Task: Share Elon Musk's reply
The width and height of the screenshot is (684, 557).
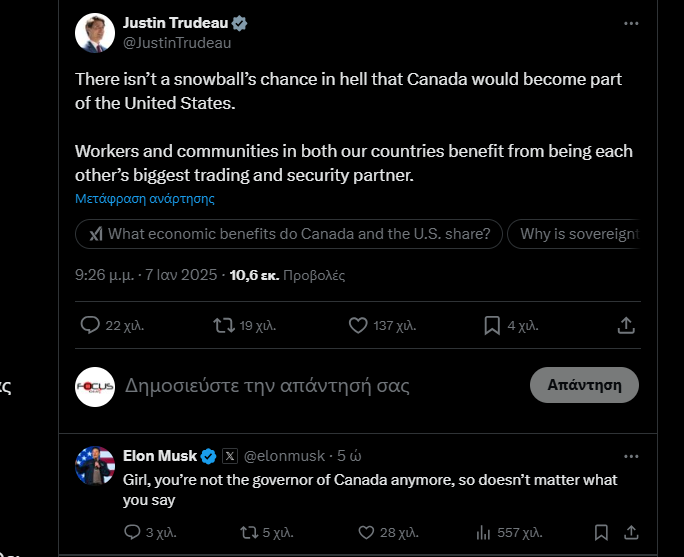Action: (631, 532)
